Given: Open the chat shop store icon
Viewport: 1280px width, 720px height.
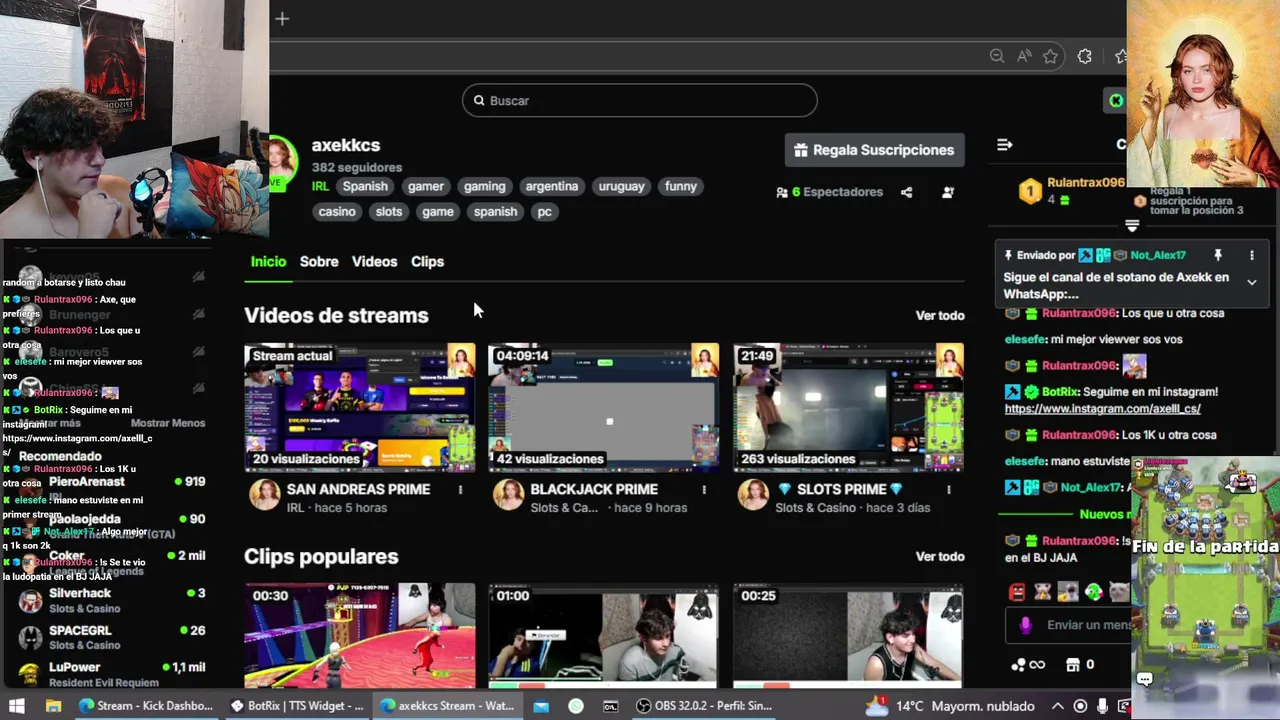Looking at the screenshot, I should click(x=1073, y=664).
